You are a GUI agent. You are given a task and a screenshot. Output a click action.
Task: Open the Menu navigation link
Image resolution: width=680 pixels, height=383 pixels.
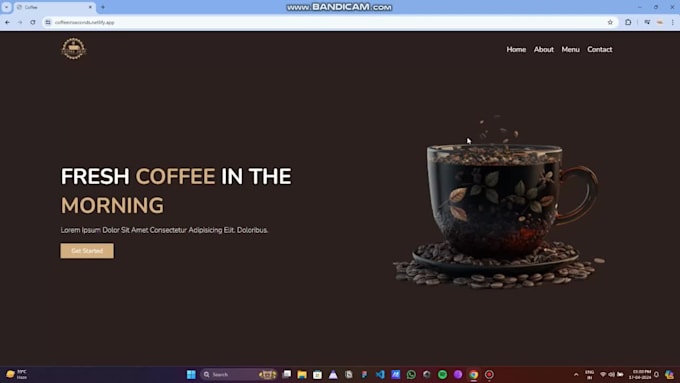pyautogui.click(x=570, y=49)
